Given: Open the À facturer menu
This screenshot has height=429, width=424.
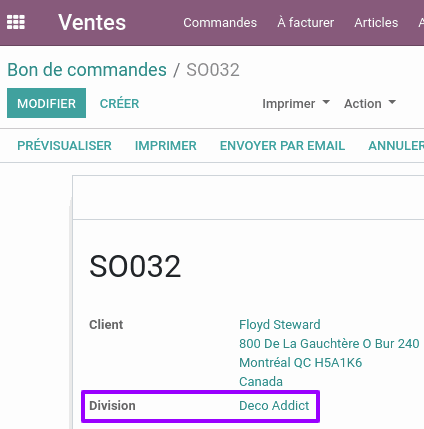Looking at the screenshot, I should [x=305, y=23].
